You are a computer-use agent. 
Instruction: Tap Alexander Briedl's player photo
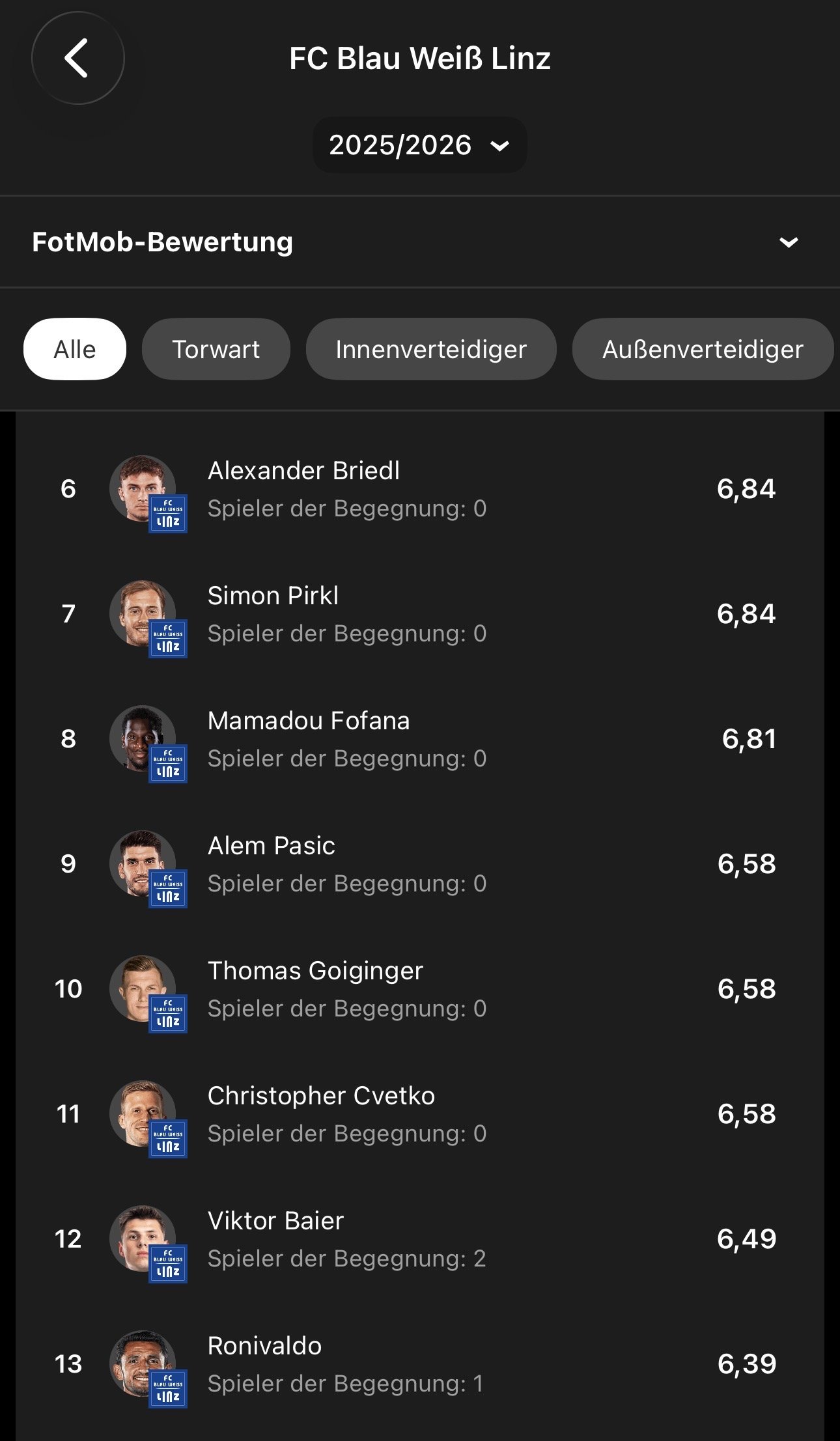(x=143, y=488)
